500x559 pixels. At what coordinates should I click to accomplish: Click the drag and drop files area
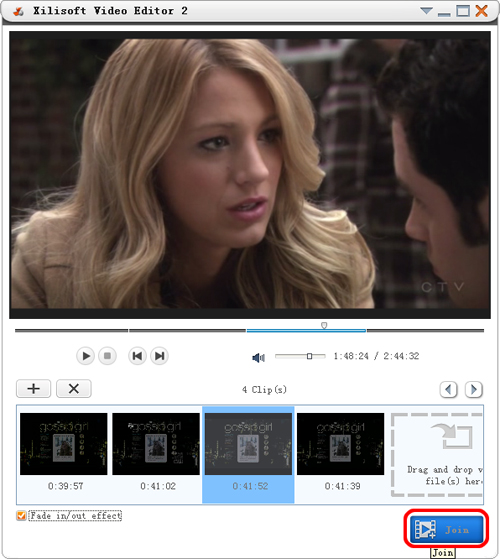(437, 455)
